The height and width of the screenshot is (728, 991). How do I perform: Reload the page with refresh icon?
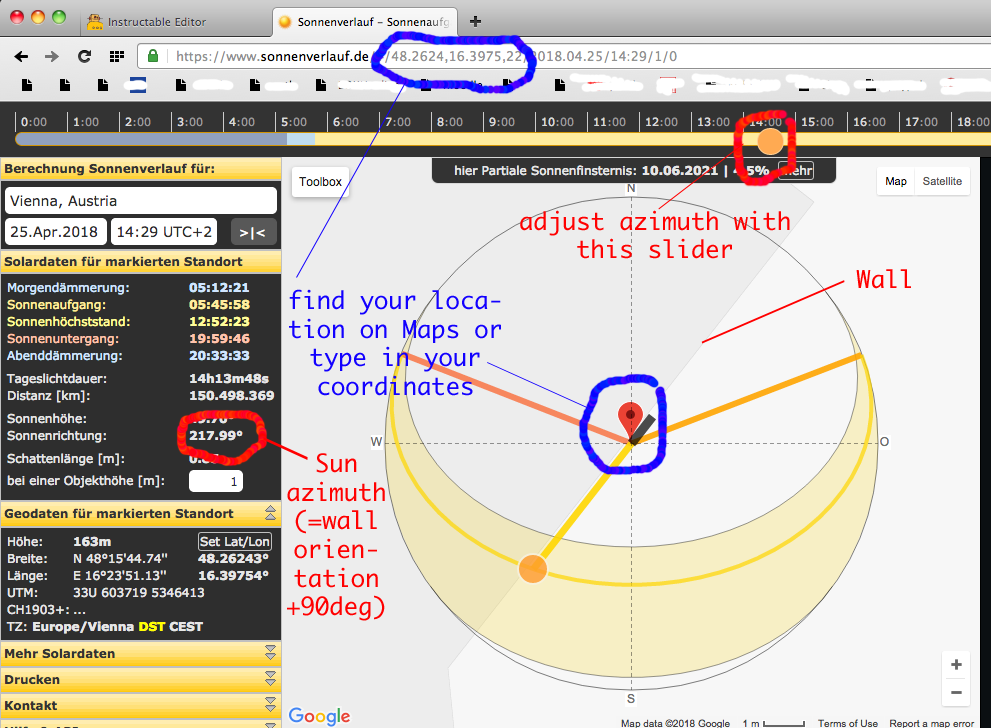tap(84, 56)
